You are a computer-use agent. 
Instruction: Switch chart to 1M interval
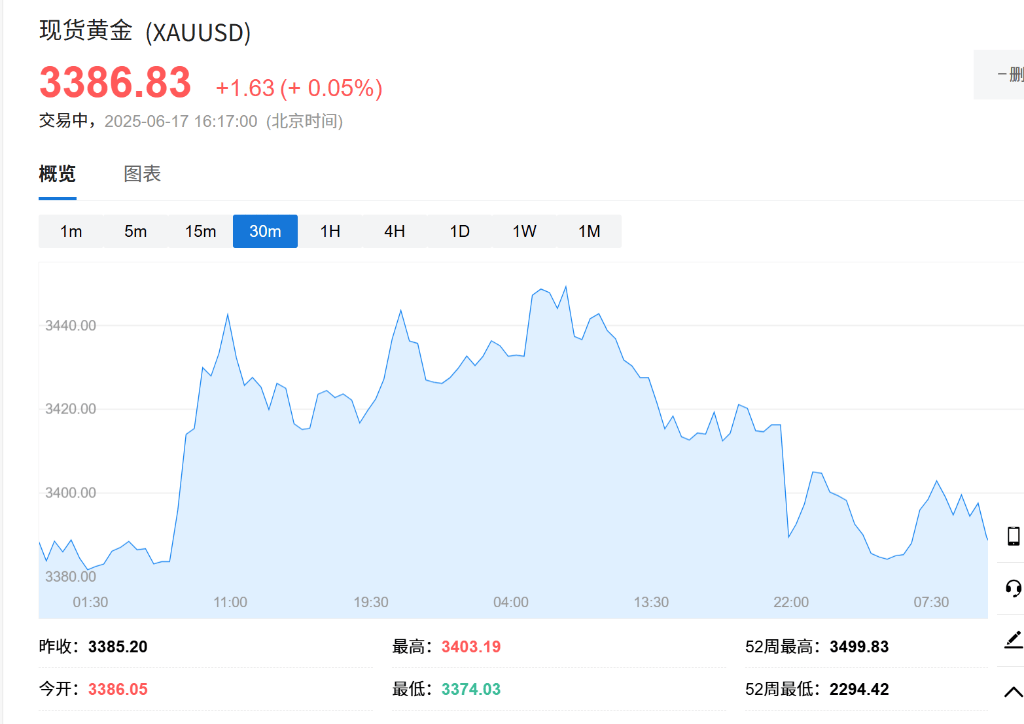[x=589, y=231]
